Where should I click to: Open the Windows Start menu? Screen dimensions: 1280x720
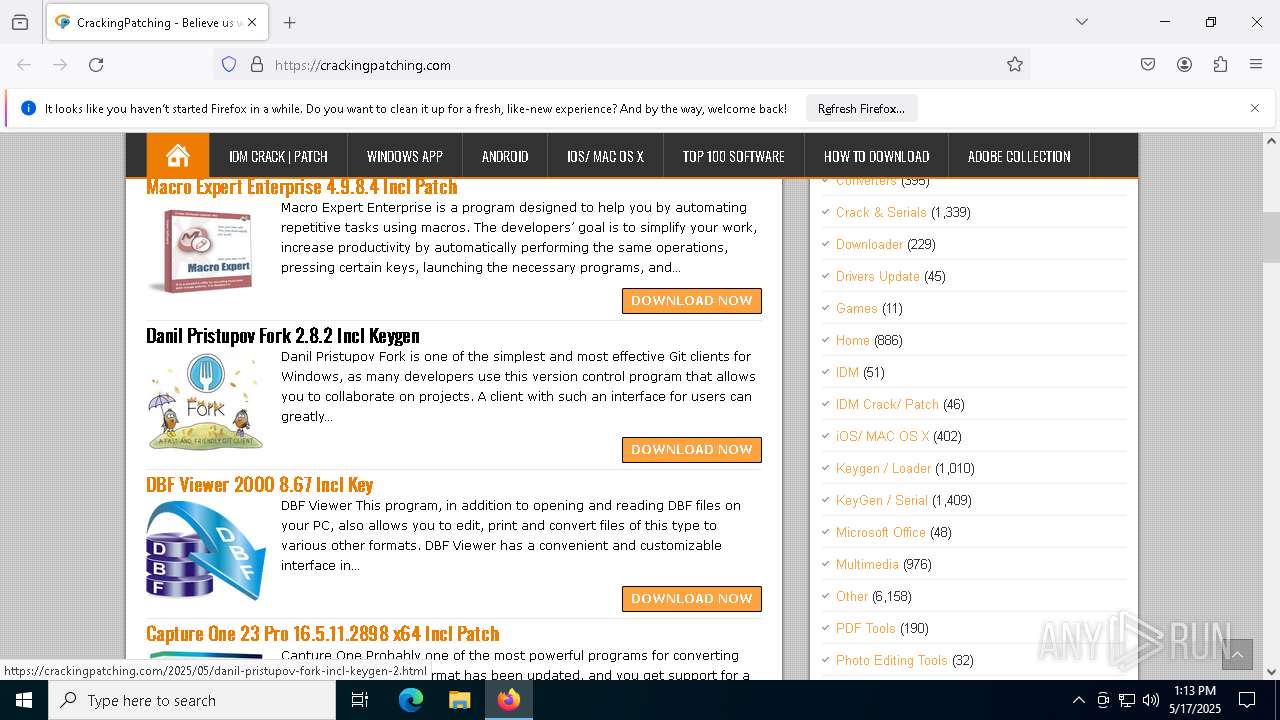tap(24, 700)
